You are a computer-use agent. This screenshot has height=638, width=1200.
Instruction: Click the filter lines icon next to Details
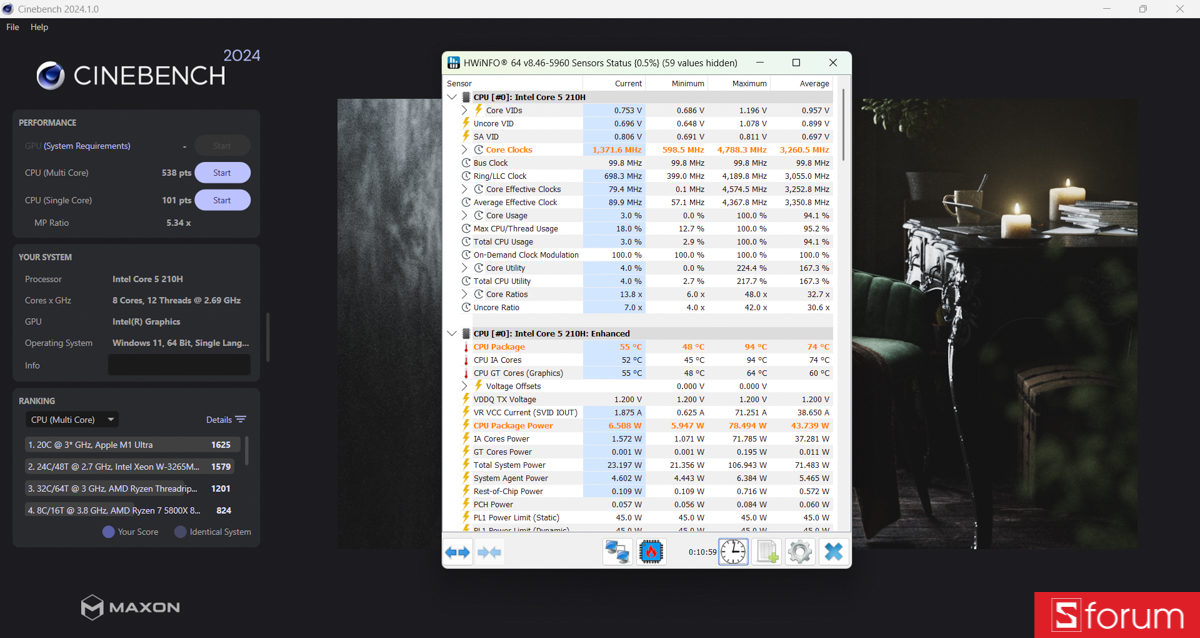pos(241,420)
